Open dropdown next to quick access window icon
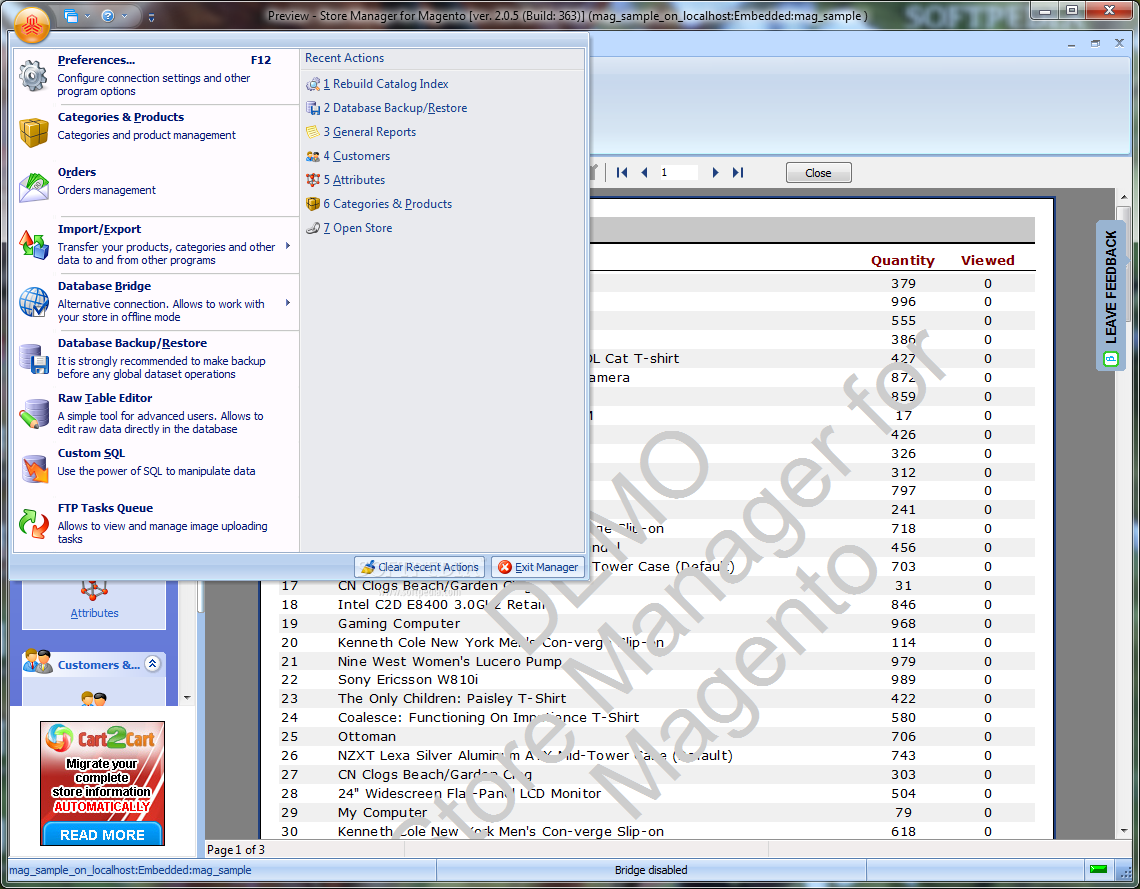The width and height of the screenshot is (1140, 889). [87, 15]
